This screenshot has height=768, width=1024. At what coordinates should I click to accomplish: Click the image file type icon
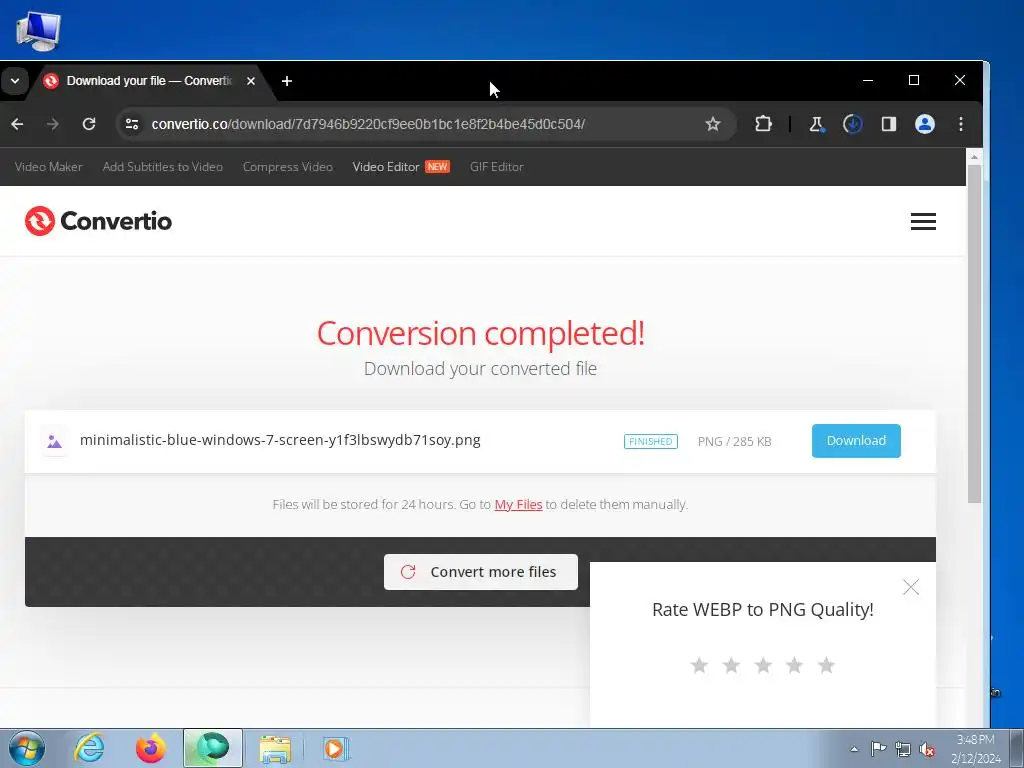click(x=55, y=441)
